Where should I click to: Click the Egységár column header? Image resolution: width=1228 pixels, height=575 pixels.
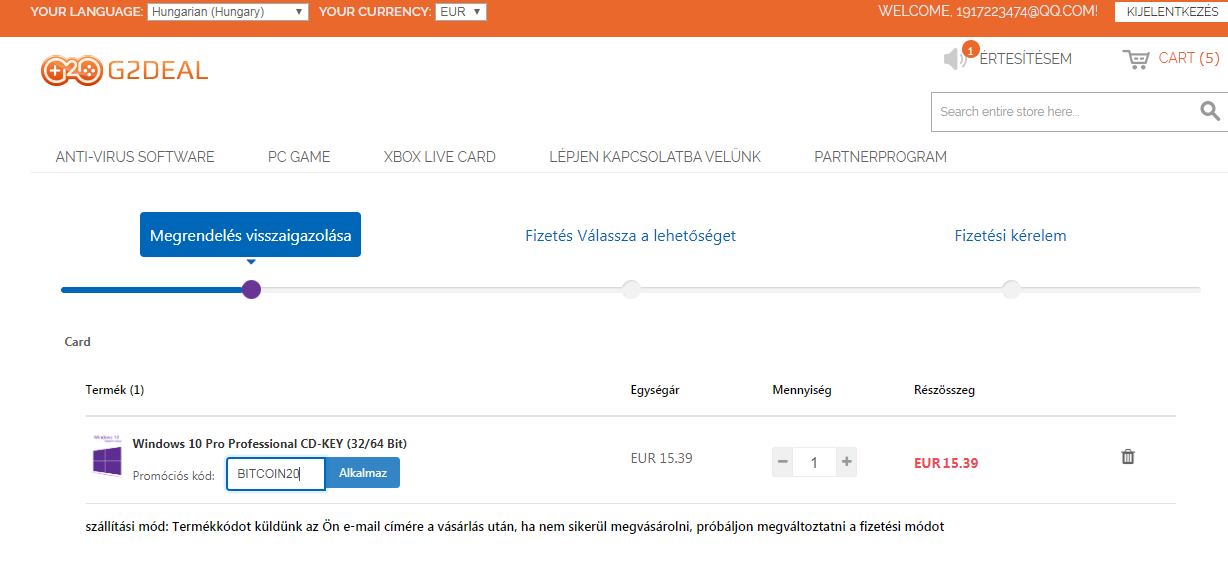(x=655, y=390)
